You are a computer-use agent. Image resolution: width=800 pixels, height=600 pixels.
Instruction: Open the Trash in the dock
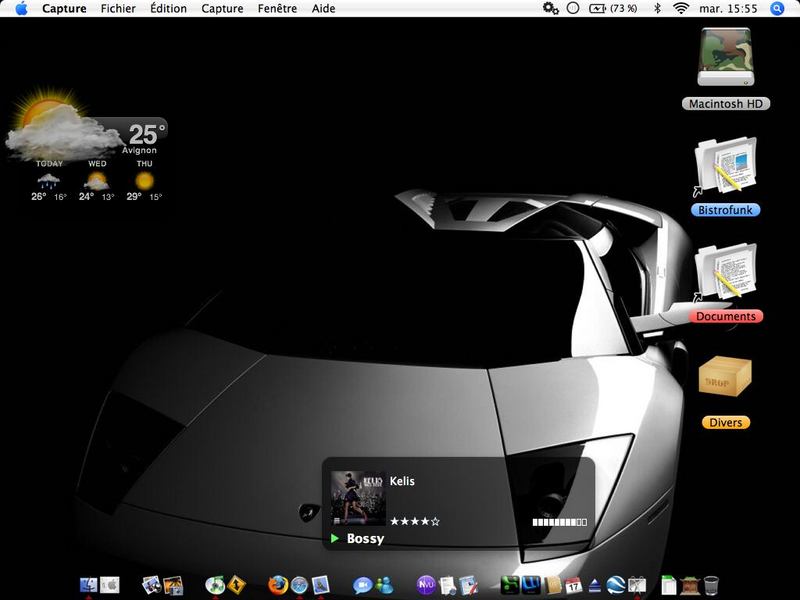(x=711, y=584)
